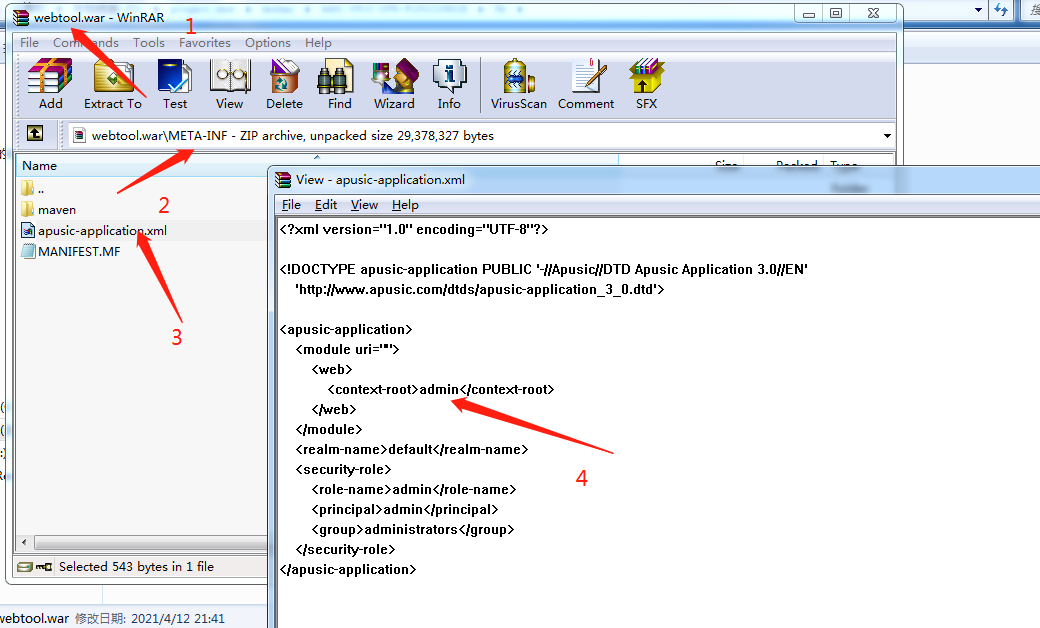1040x628 pixels.
Task: Click the role-name admin line
Action: pos(414,489)
